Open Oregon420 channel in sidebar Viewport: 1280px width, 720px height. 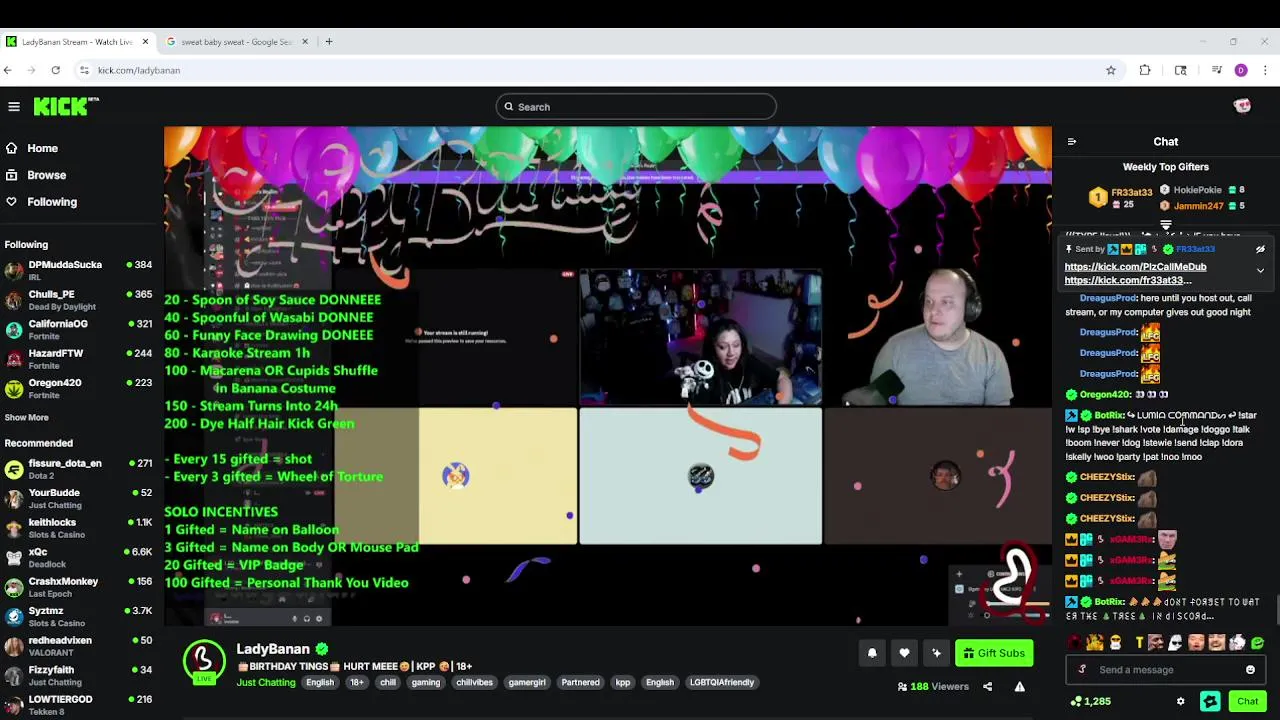[x=78, y=388]
